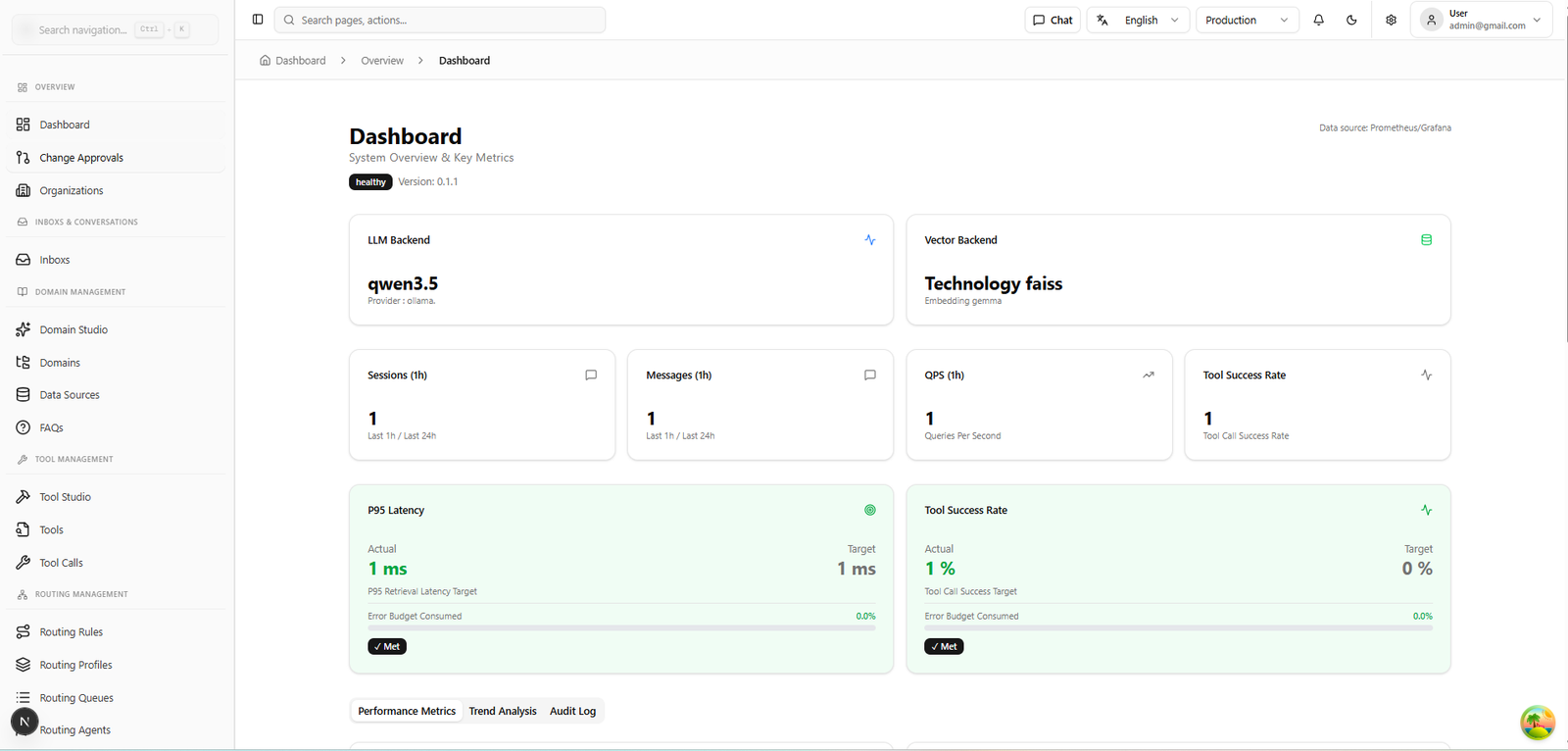1568x751 pixels.
Task: Toggle dark mode moon icon
Action: (x=1352, y=20)
